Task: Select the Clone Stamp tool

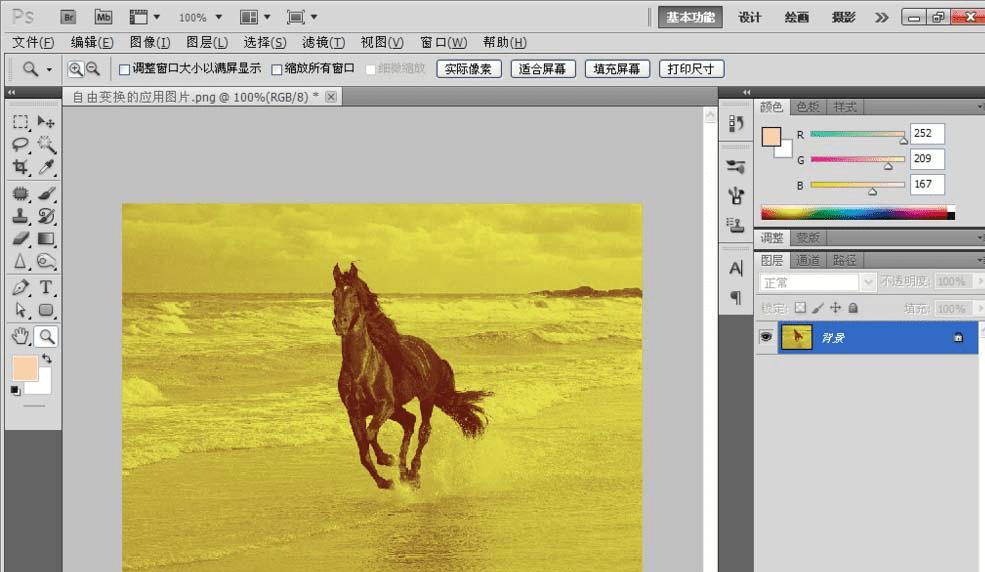Action: [20, 215]
